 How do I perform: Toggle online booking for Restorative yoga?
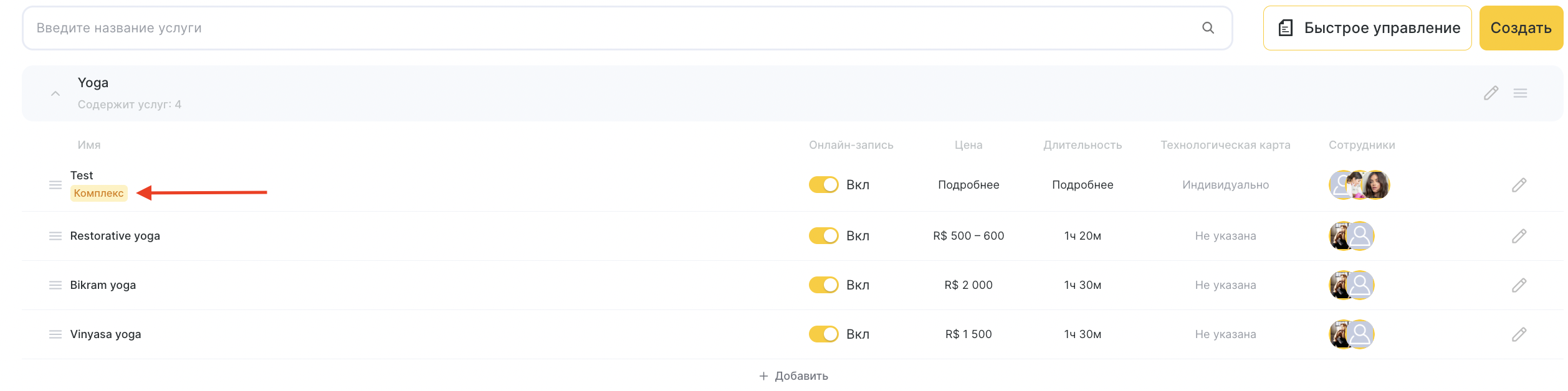(x=823, y=236)
